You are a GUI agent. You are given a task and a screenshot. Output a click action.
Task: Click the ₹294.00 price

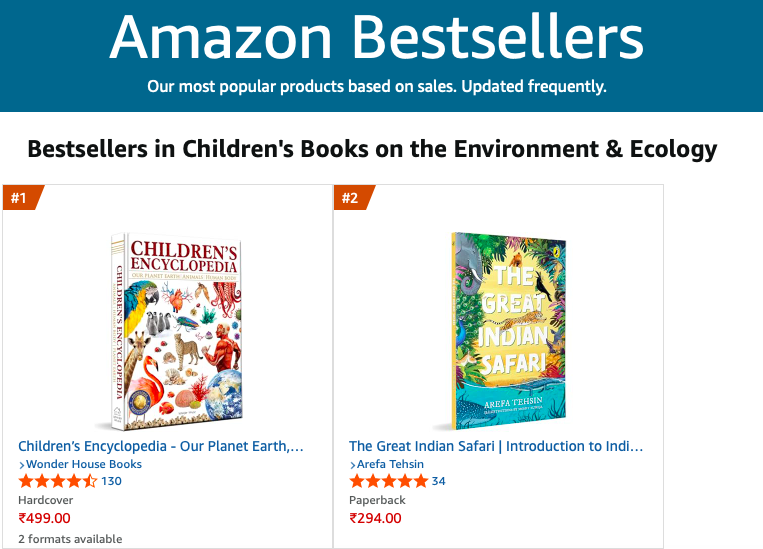[x=375, y=518]
